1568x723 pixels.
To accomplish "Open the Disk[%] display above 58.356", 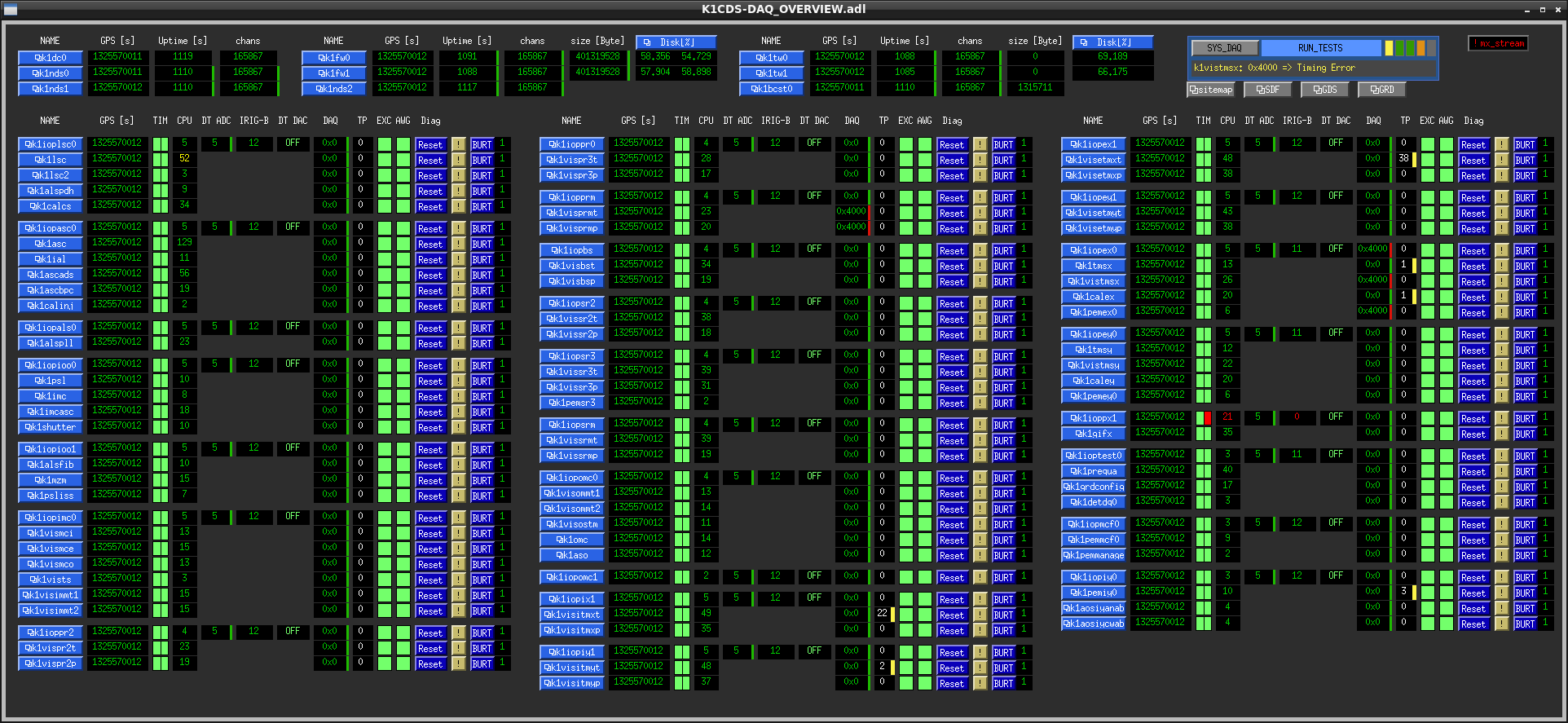I will (x=676, y=42).
